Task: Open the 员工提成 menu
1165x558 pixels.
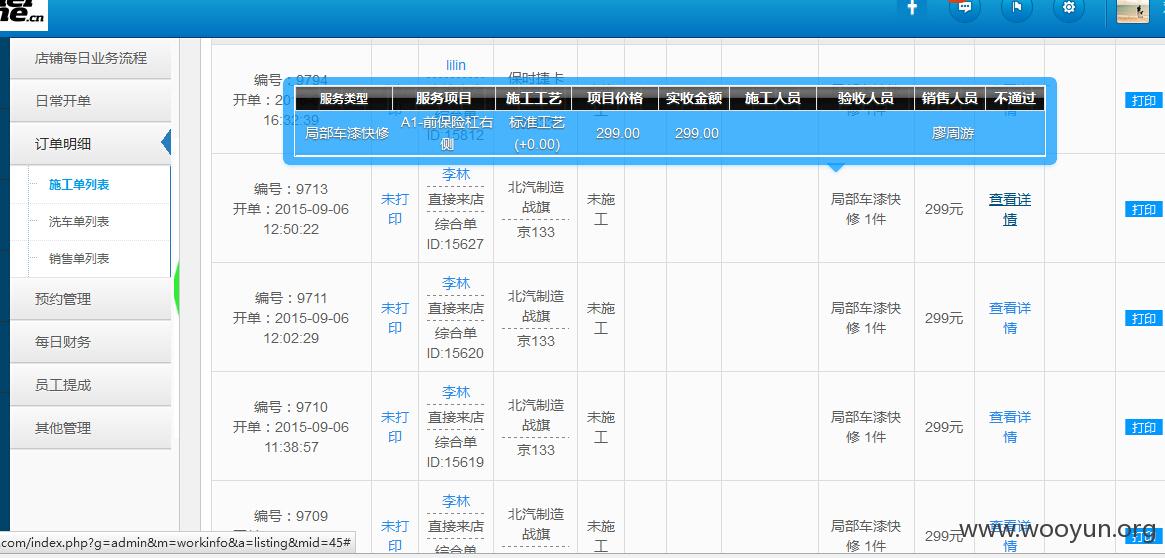Action: [x=91, y=385]
